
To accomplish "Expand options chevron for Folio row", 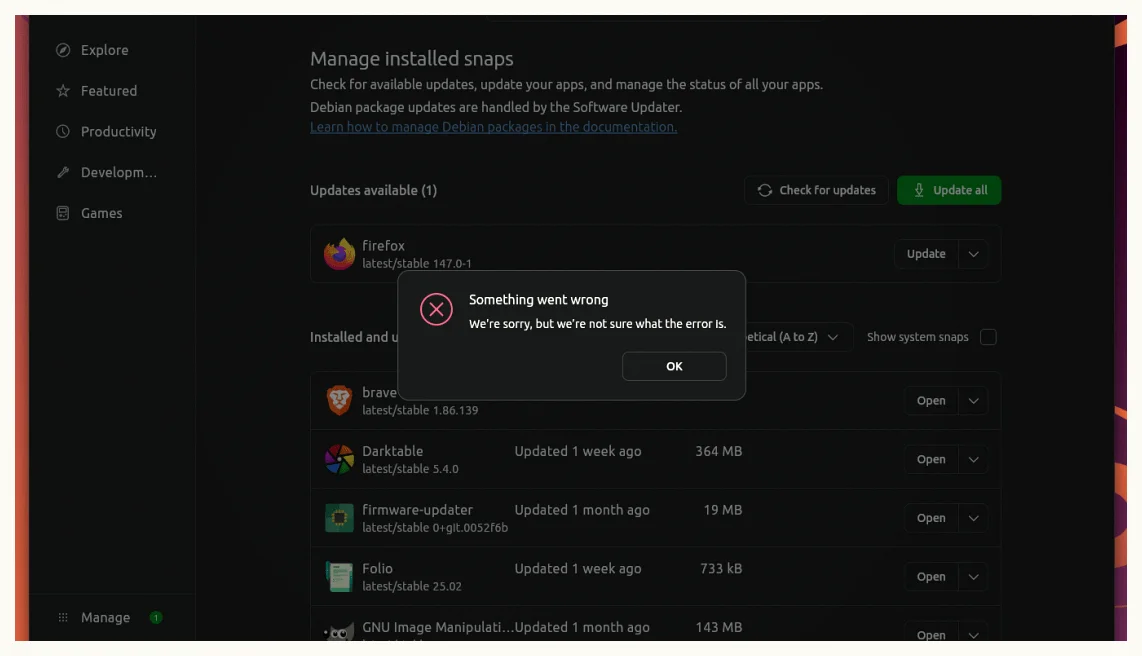I will [x=973, y=577].
